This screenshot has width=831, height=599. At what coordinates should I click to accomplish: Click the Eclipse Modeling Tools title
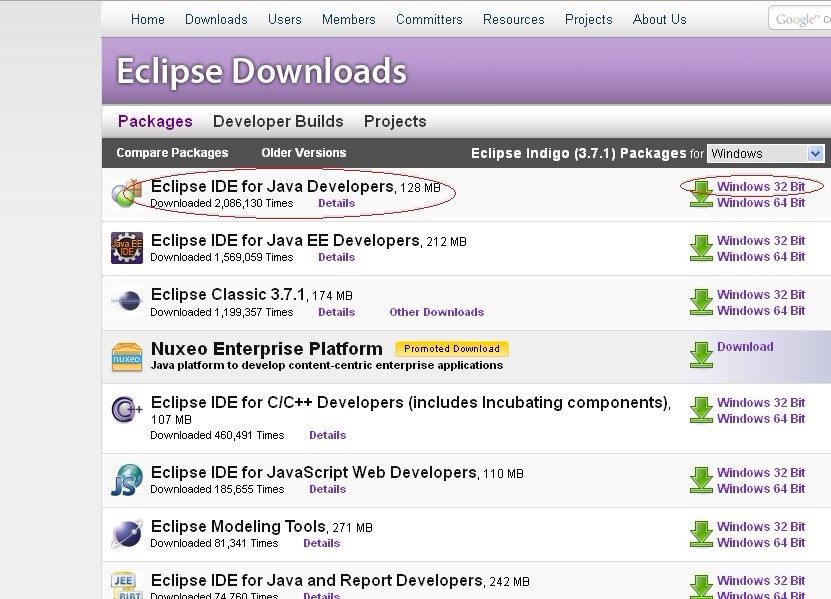pos(238,527)
